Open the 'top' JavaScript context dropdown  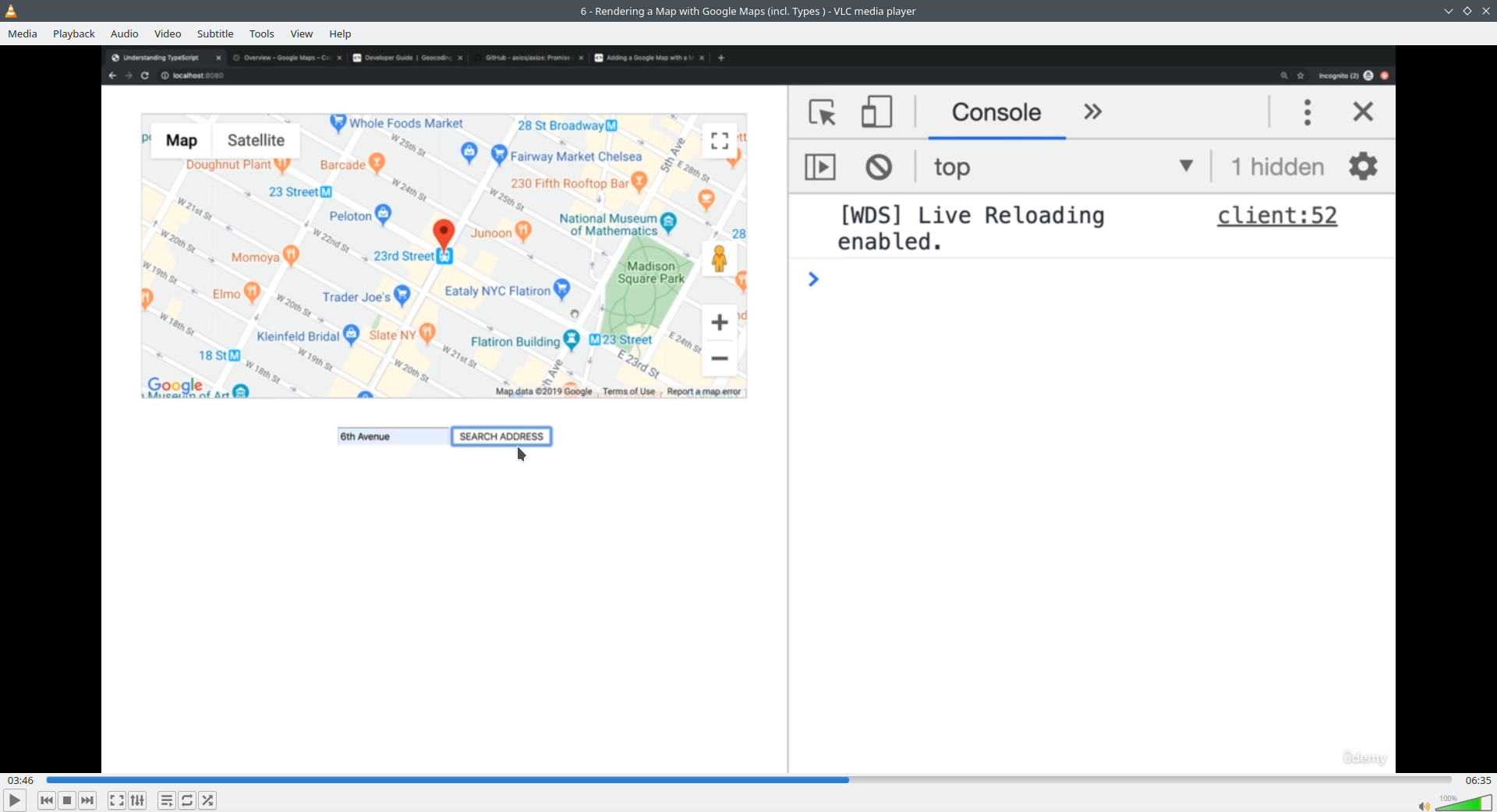tap(1063, 167)
